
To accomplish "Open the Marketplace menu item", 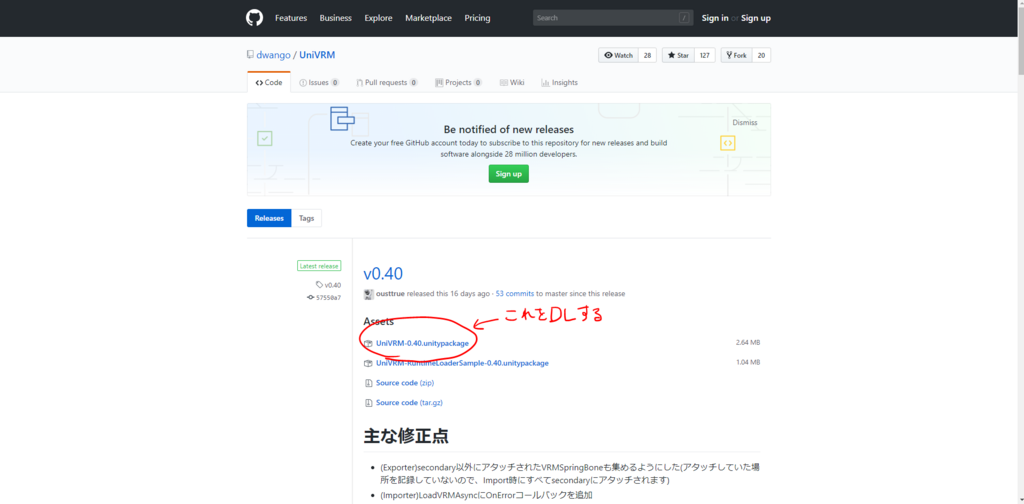I will [x=428, y=18].
